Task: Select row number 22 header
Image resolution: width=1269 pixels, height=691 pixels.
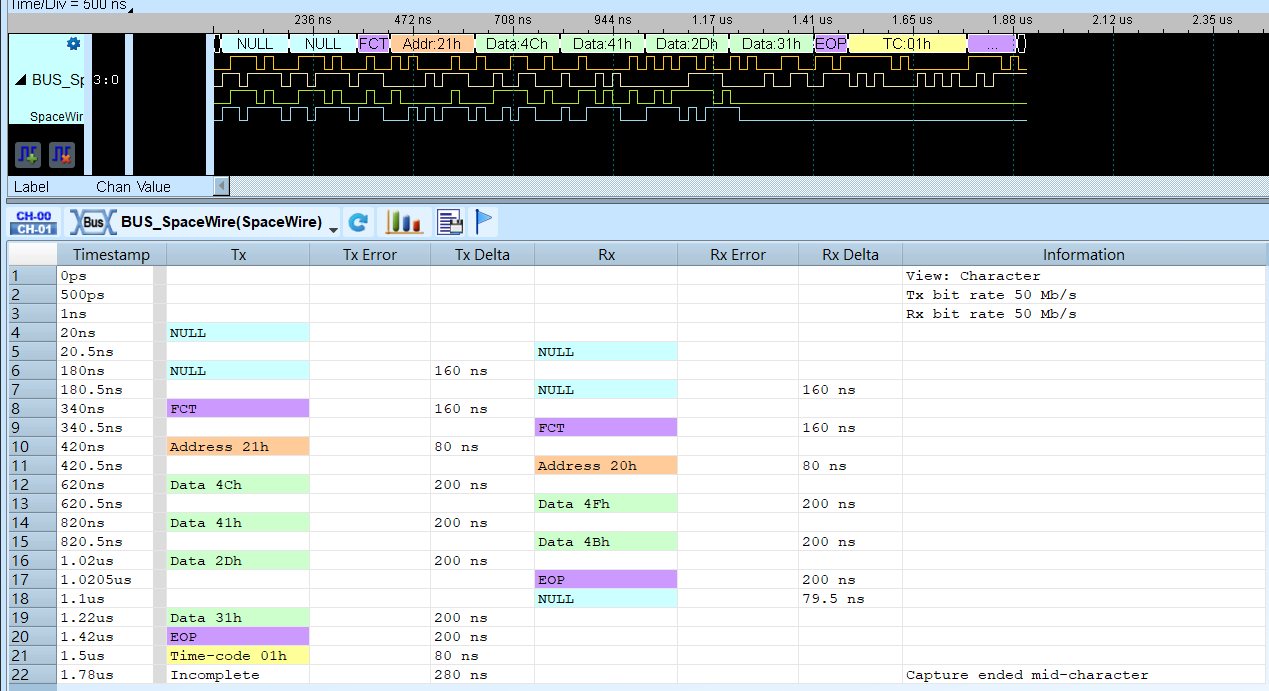Action: [x=32, y=675]
